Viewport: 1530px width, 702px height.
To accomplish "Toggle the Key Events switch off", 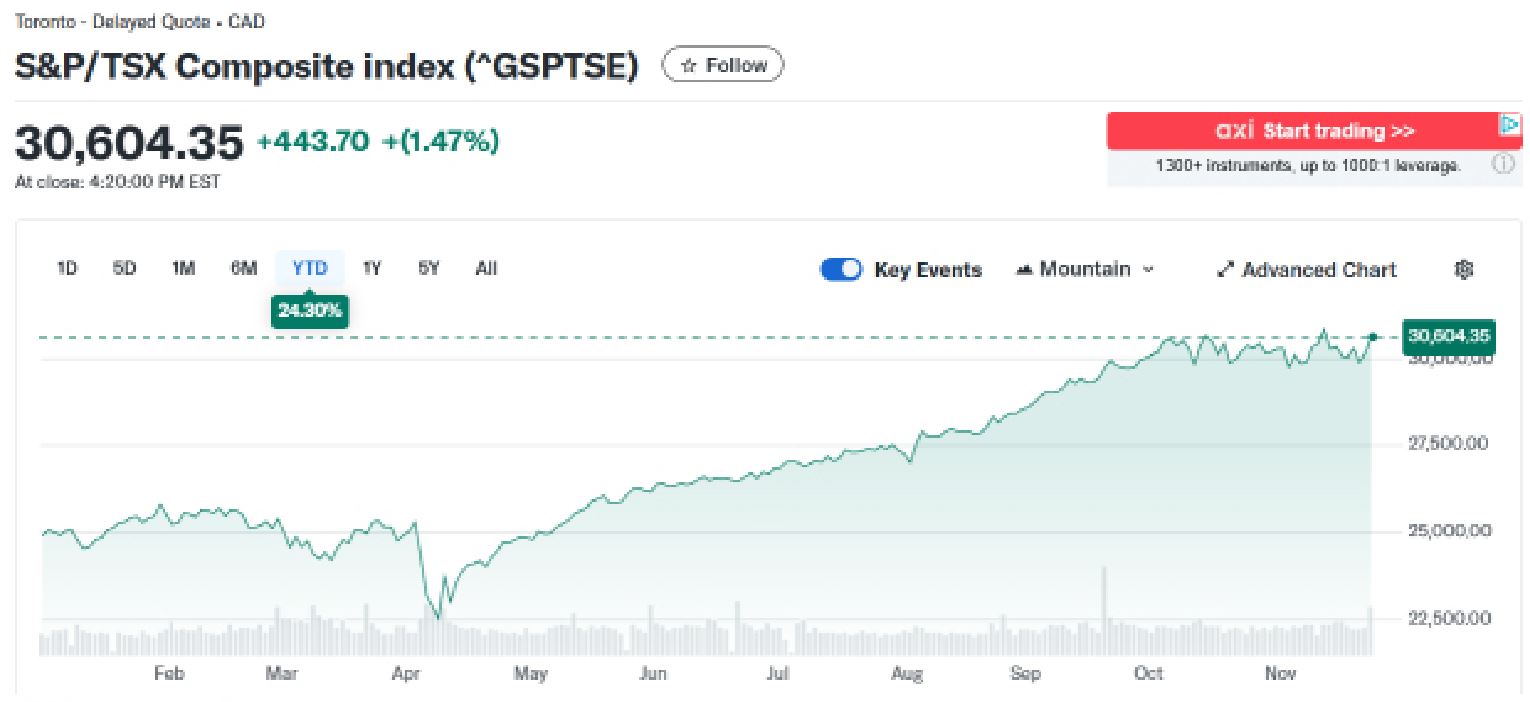I will pyautogui.click(x=841, y=270).
